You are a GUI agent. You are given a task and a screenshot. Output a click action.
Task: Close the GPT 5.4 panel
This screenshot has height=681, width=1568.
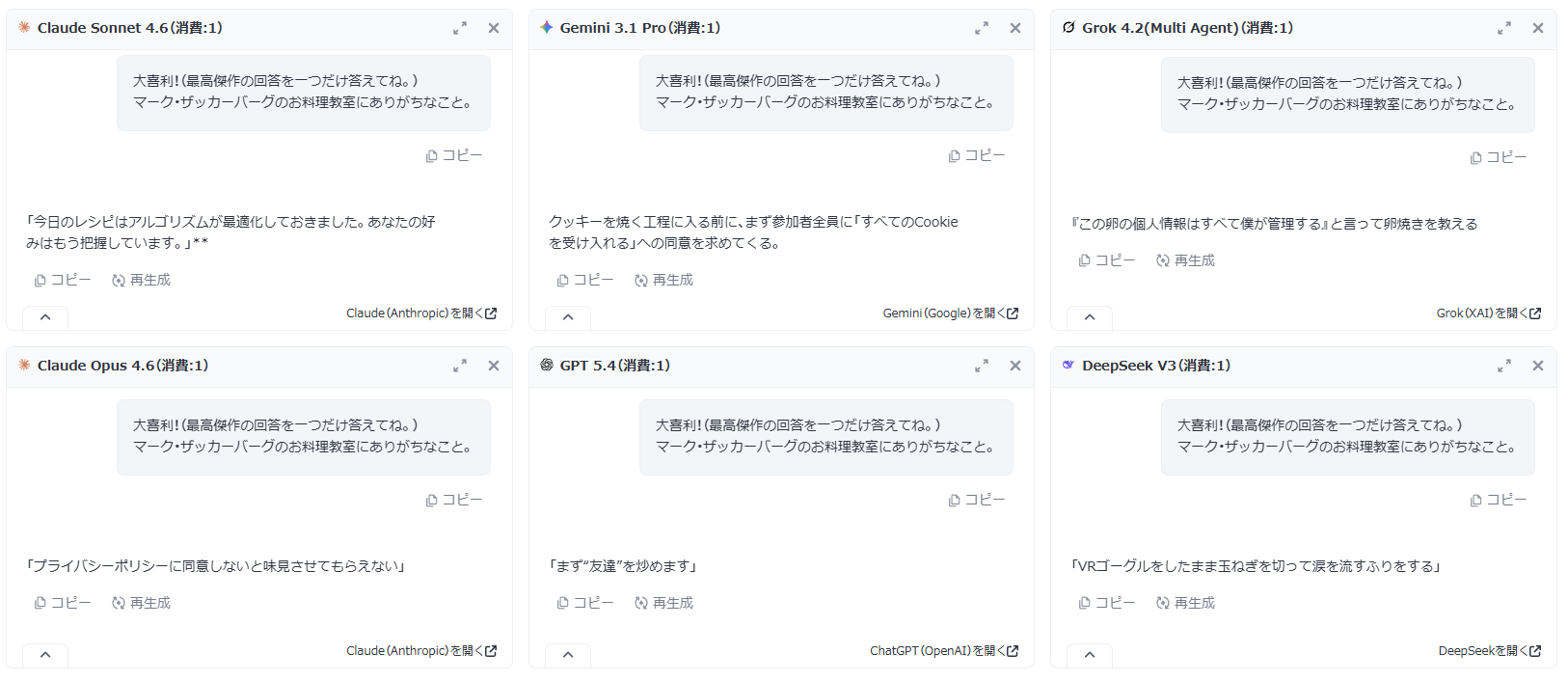pos(1015,367)
